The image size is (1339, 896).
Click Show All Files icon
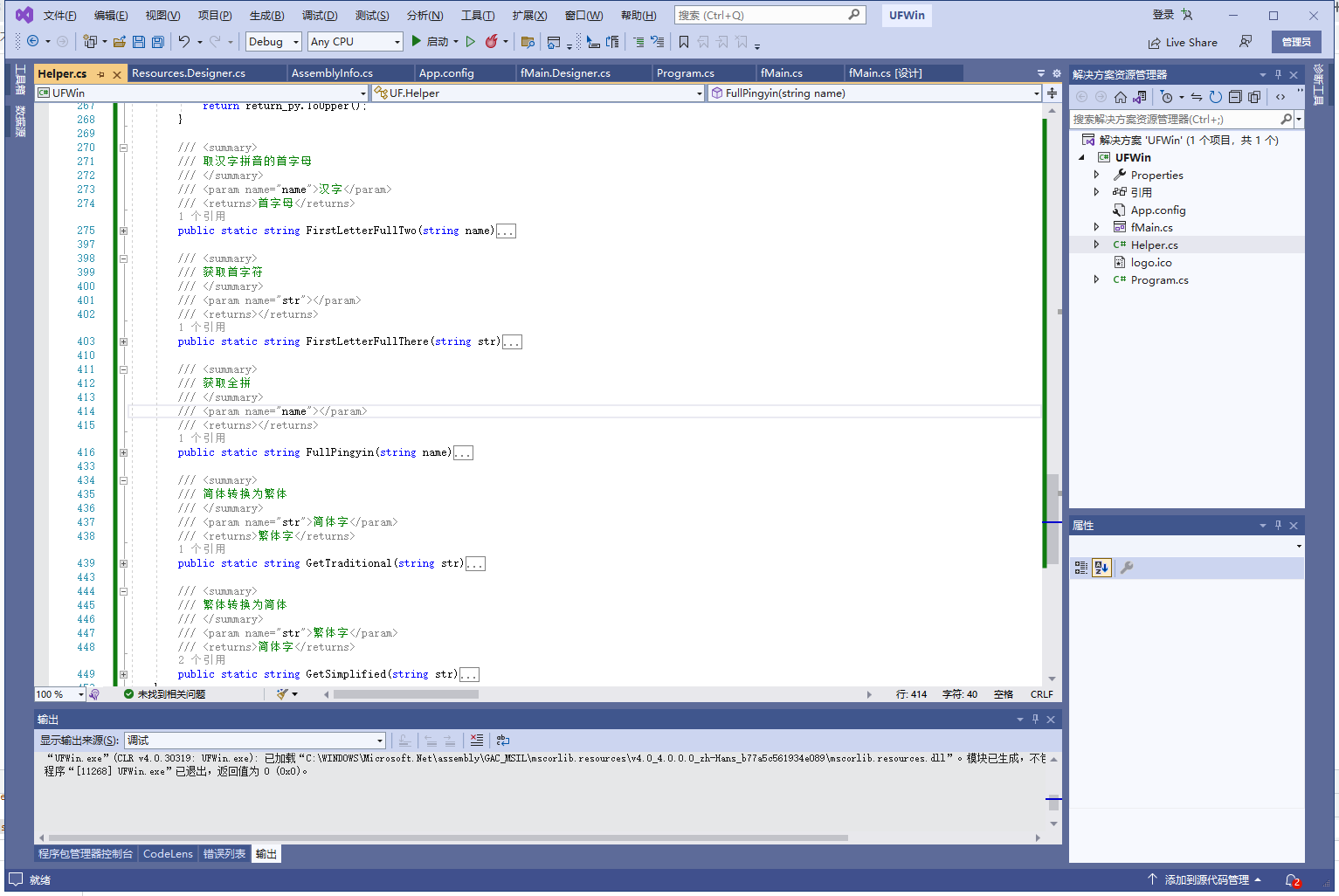(x=1254, y=97)
